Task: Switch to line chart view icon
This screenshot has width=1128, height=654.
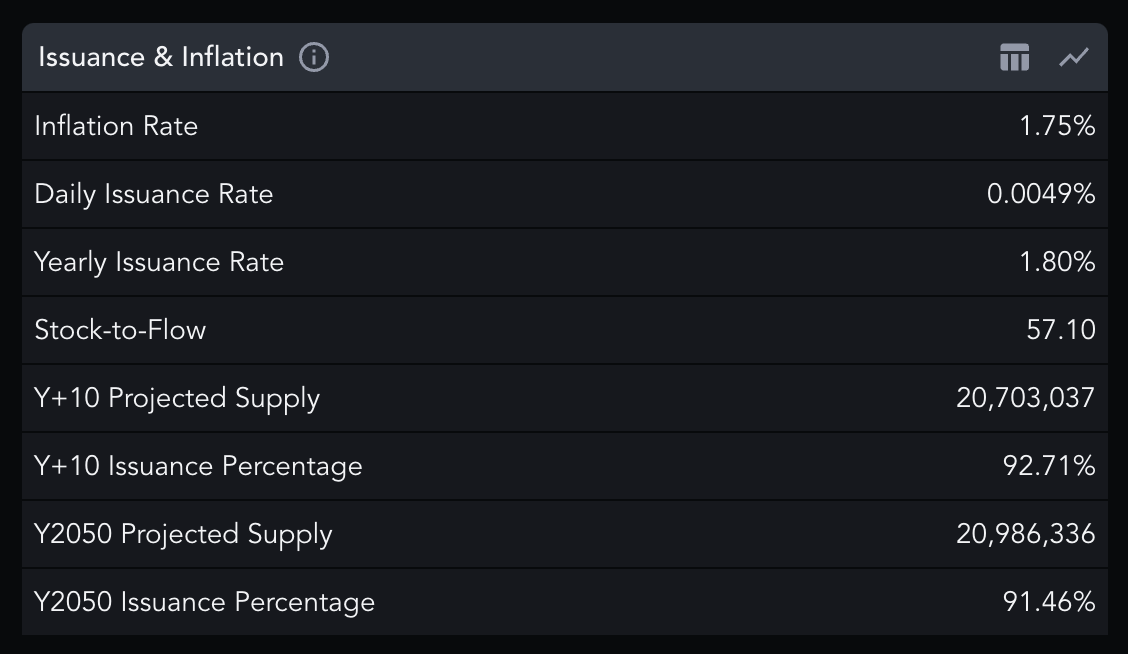Action: point(1074,58)
